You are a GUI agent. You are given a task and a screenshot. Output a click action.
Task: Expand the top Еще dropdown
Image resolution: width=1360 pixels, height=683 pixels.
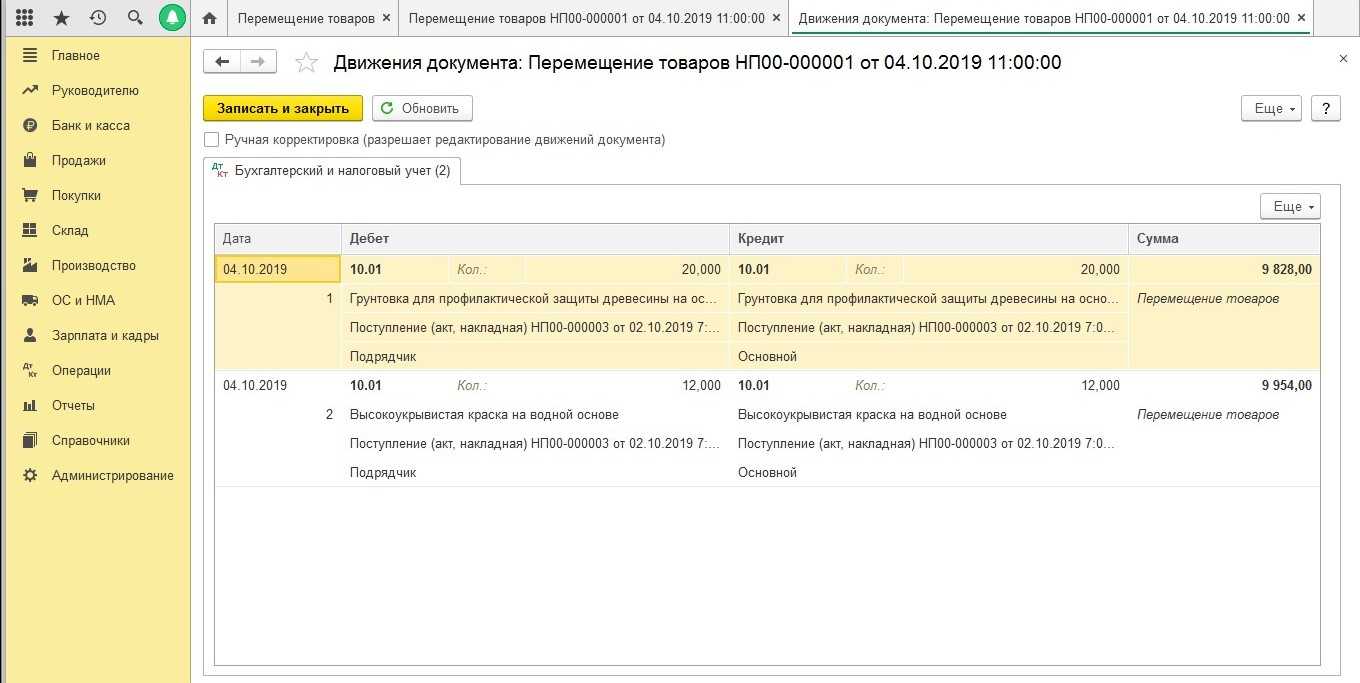pyautogui.click(x=1271, y=108)
